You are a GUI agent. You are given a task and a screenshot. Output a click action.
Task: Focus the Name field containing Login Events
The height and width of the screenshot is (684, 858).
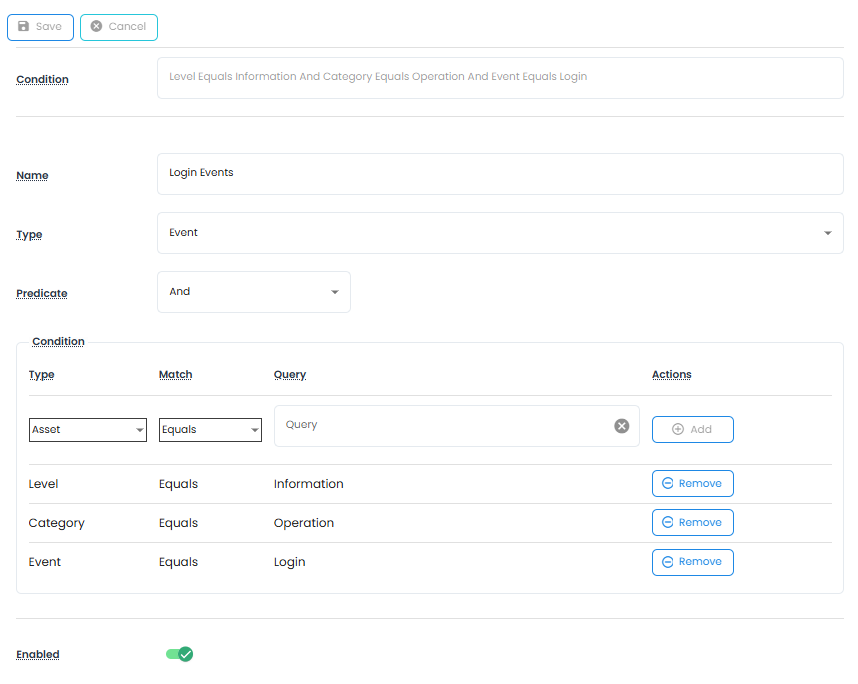pos(500,173)
